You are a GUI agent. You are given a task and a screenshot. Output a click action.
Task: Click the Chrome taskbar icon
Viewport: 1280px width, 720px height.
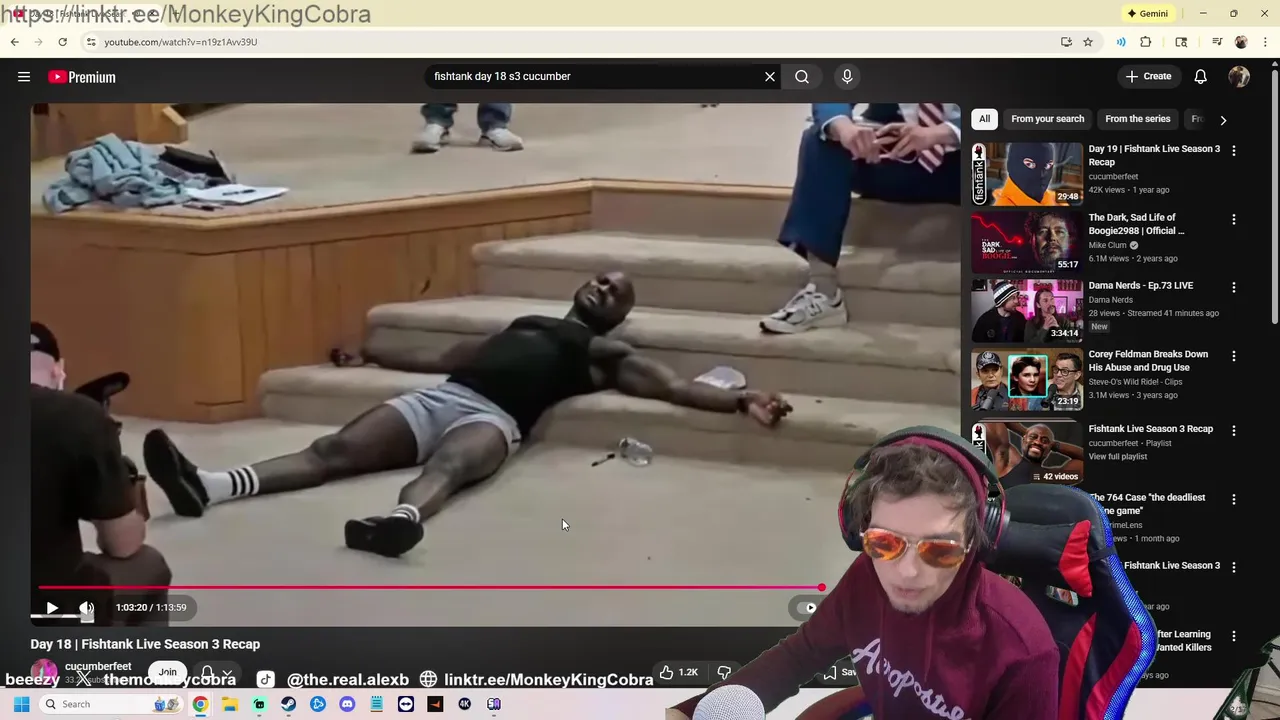click(200, 704)
